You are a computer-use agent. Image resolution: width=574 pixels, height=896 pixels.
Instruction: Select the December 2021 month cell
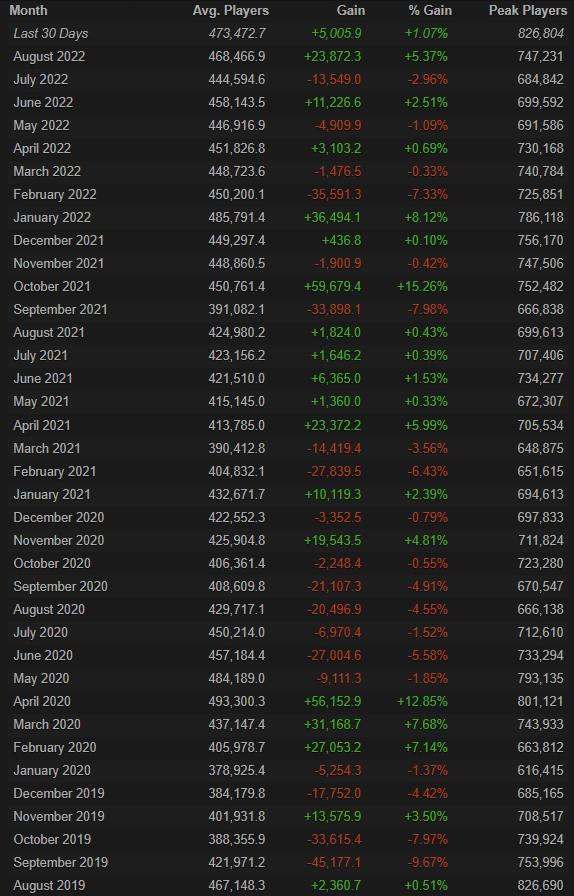59,241
